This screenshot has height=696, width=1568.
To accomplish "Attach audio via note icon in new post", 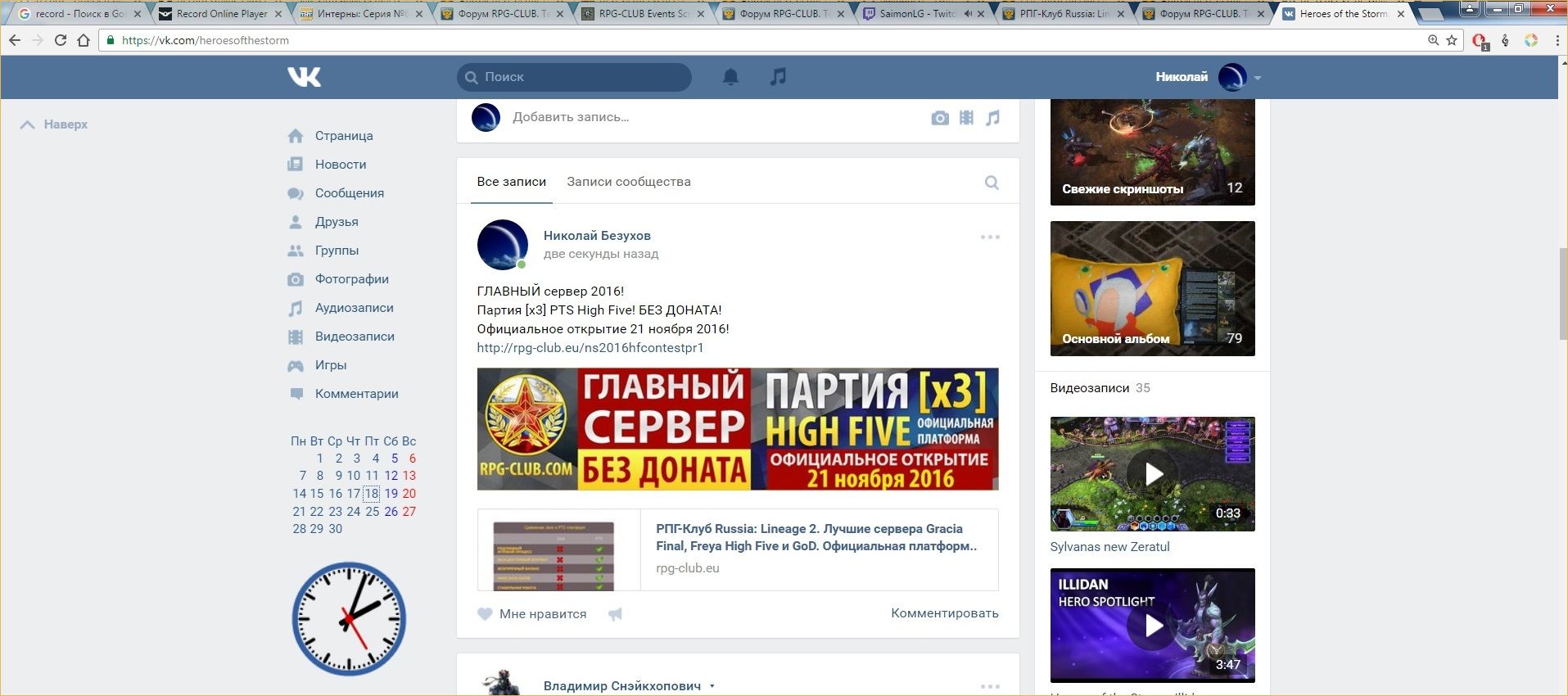I will (x=992, y=118).
